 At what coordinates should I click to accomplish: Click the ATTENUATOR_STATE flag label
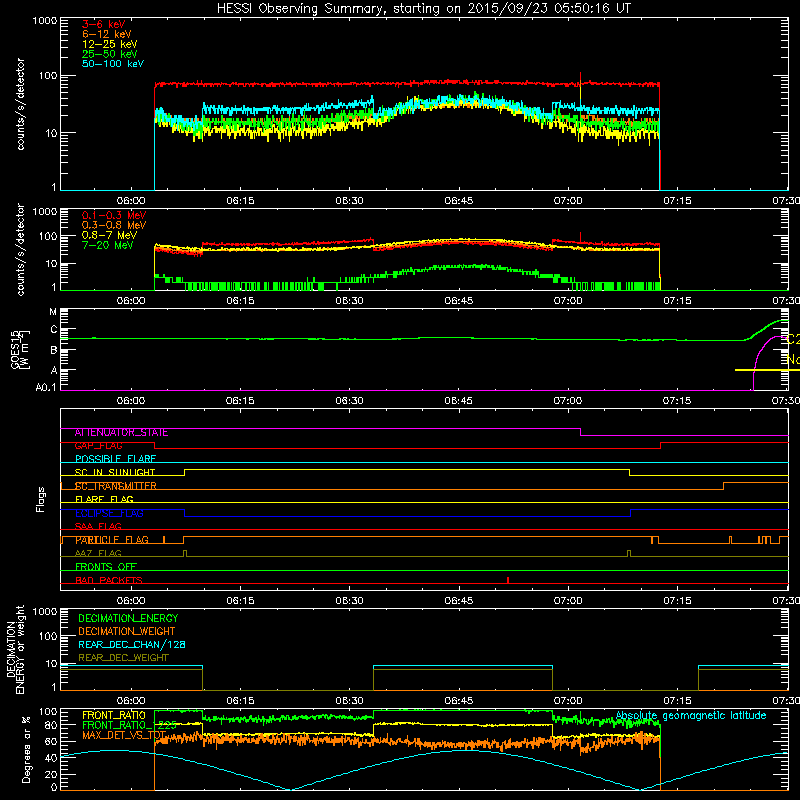coord(121,433)
